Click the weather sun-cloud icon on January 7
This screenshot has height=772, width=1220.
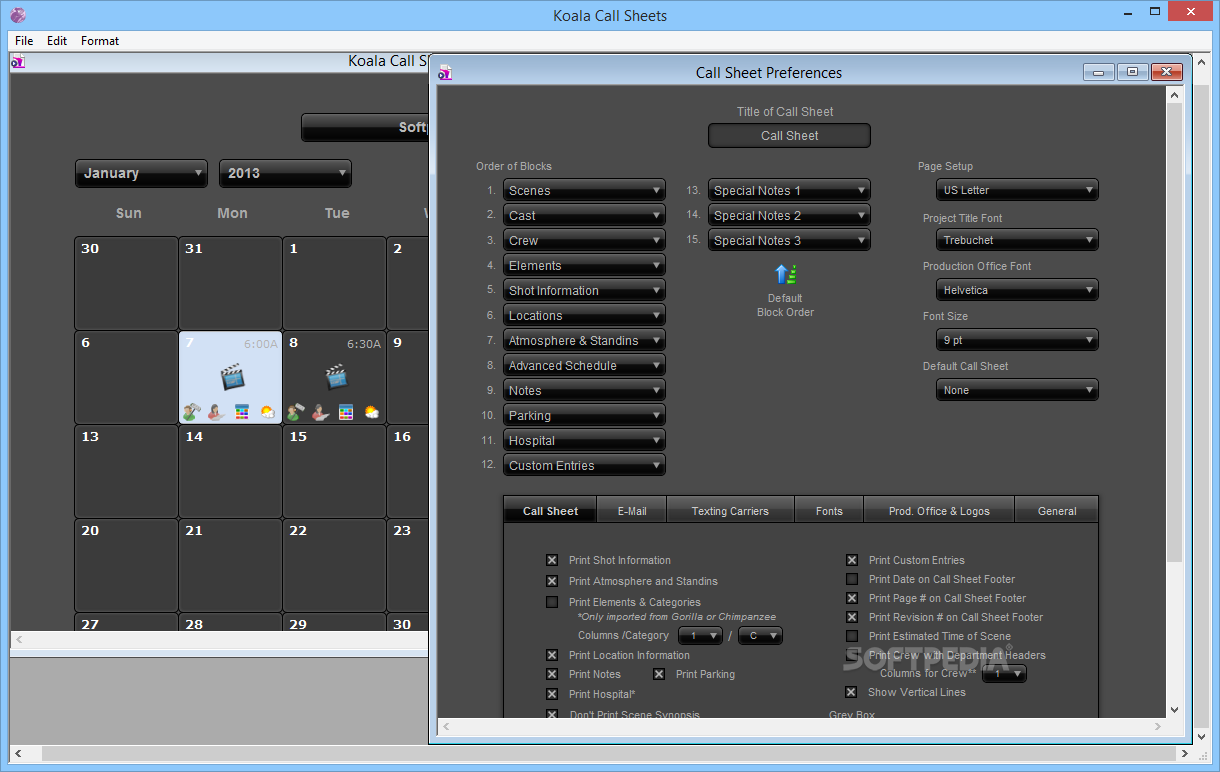(267, 412)
